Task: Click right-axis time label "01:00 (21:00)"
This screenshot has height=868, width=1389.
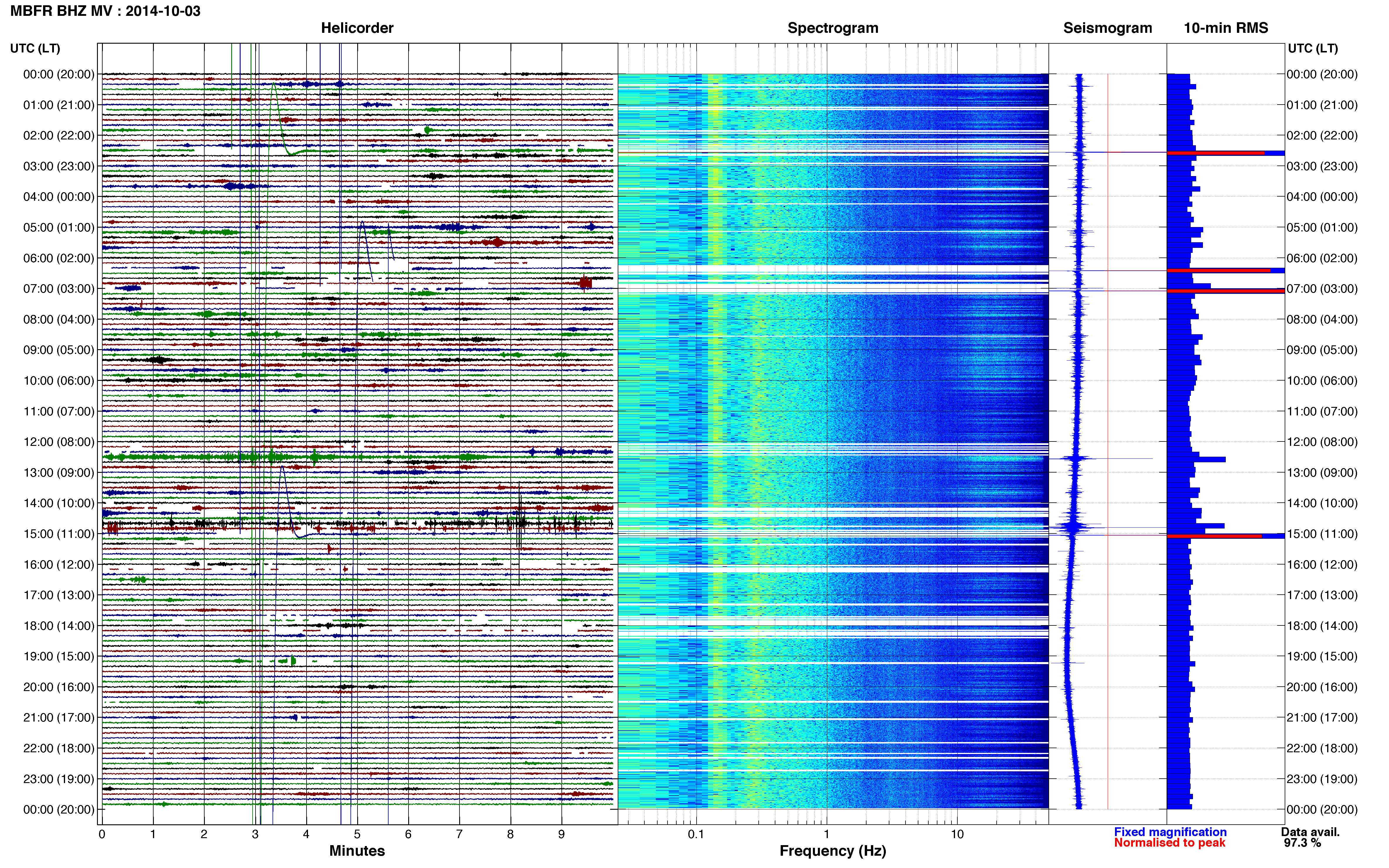Action: [1322, 105]
